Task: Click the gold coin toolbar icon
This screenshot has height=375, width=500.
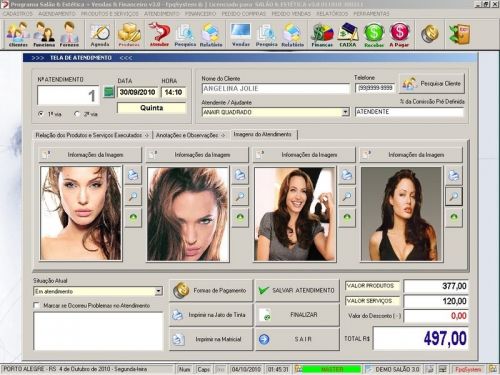Action: [x=430, y=34]
